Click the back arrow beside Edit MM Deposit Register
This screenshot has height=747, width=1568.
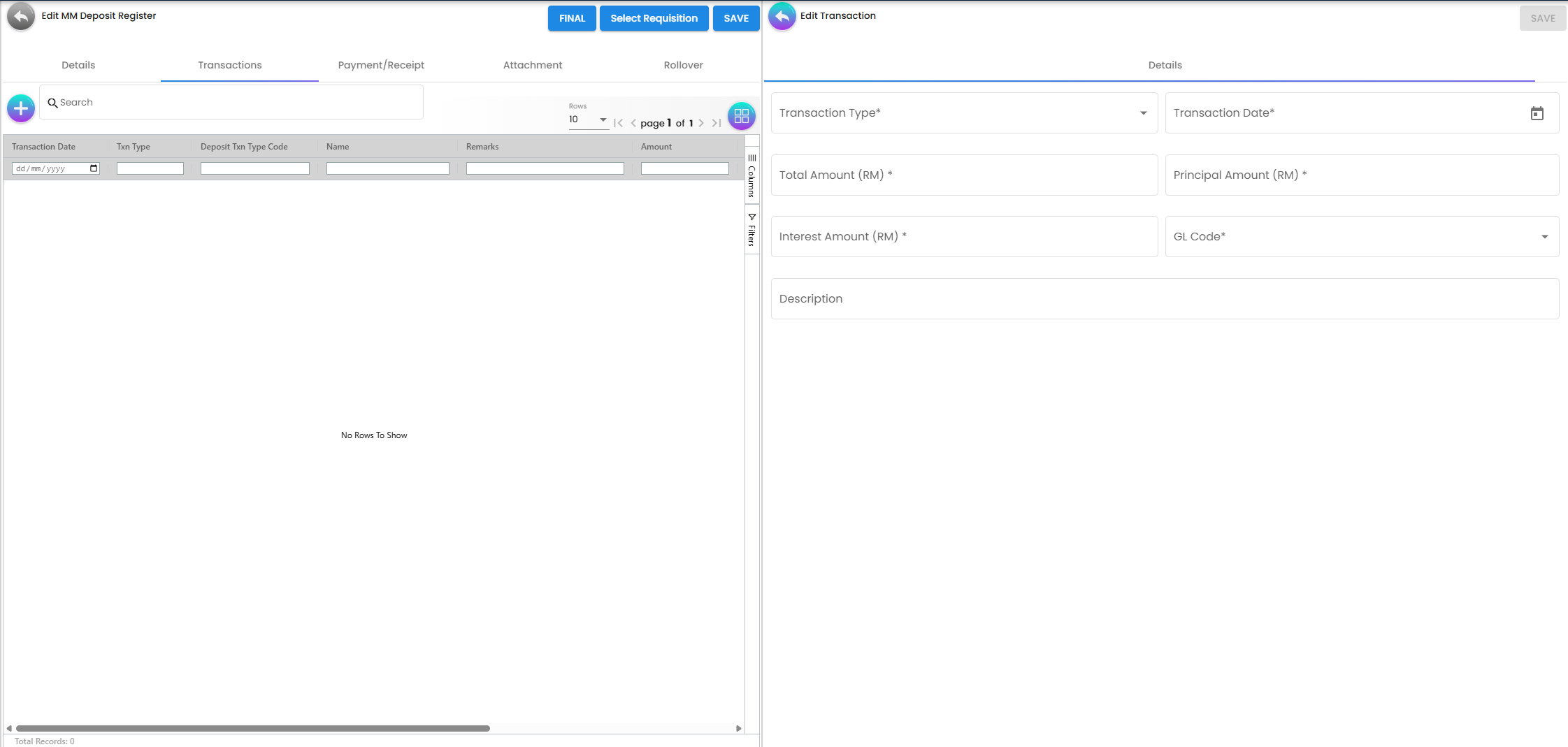(21, 16)
